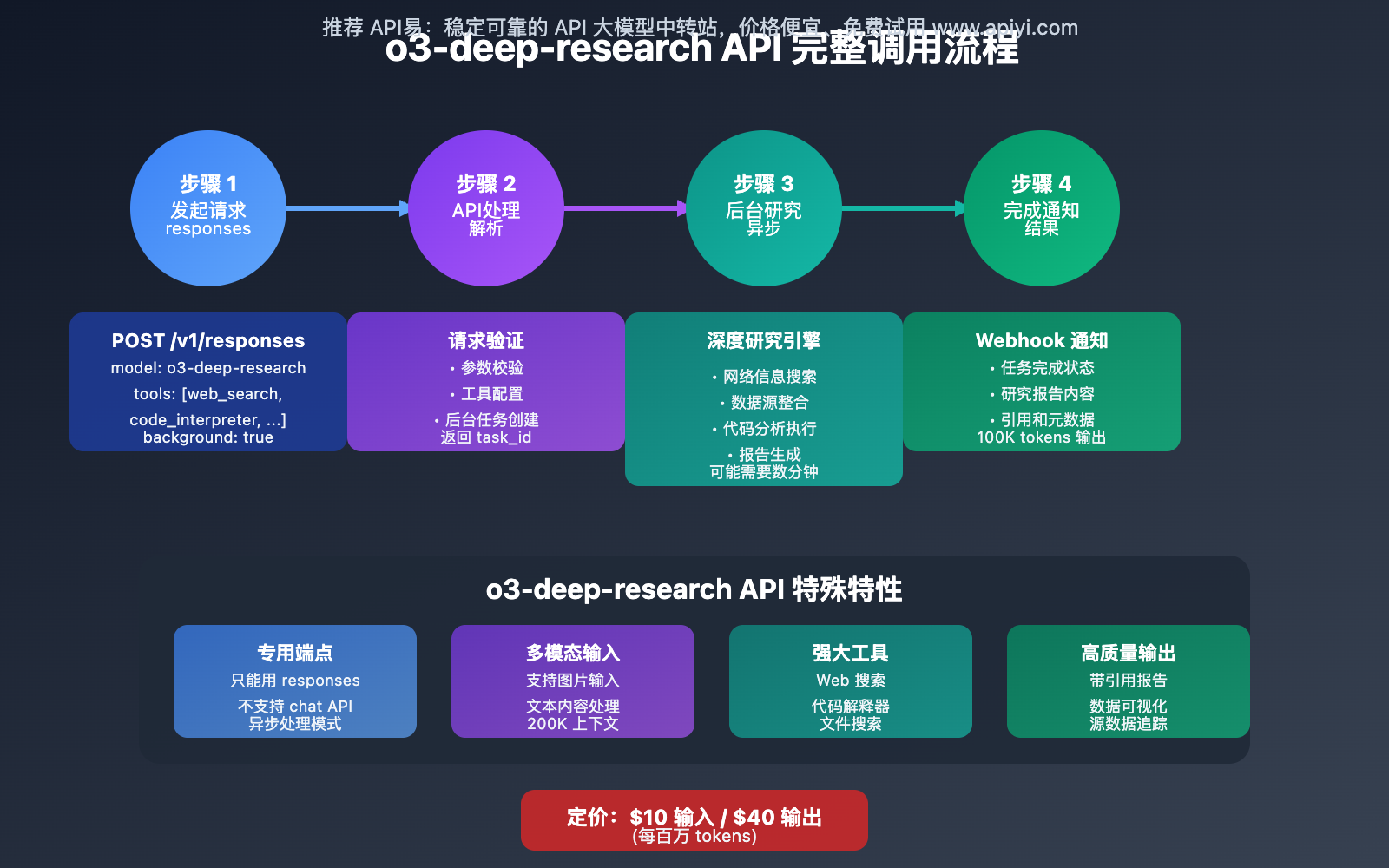
Task: Select the 强大工具 card heading
Action: (851, 653)
